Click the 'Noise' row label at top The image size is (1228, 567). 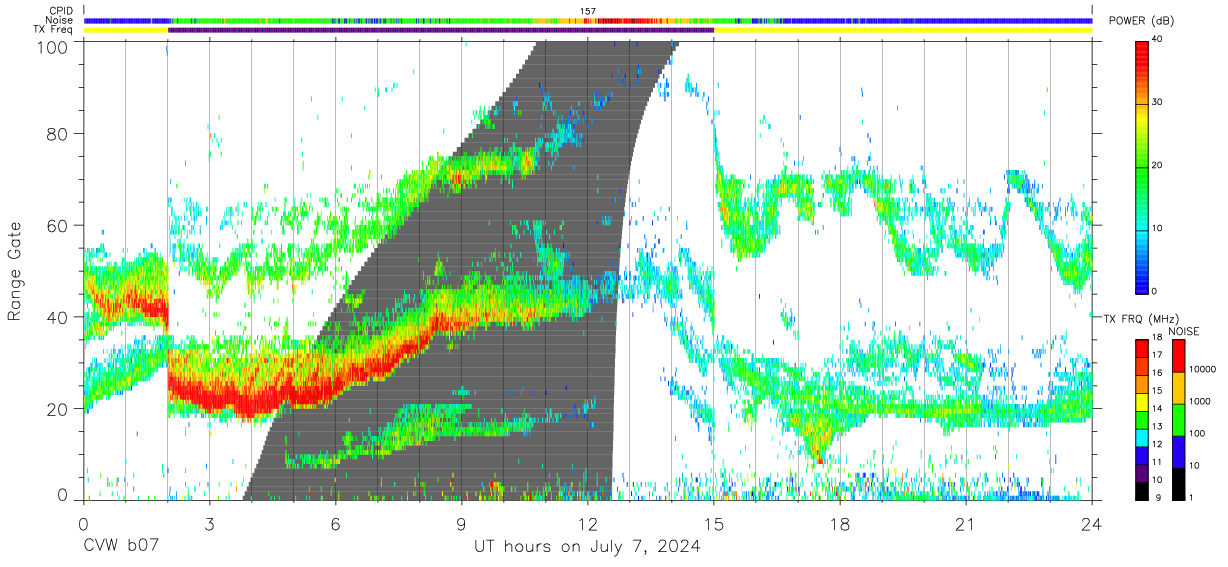click(57, 20)
